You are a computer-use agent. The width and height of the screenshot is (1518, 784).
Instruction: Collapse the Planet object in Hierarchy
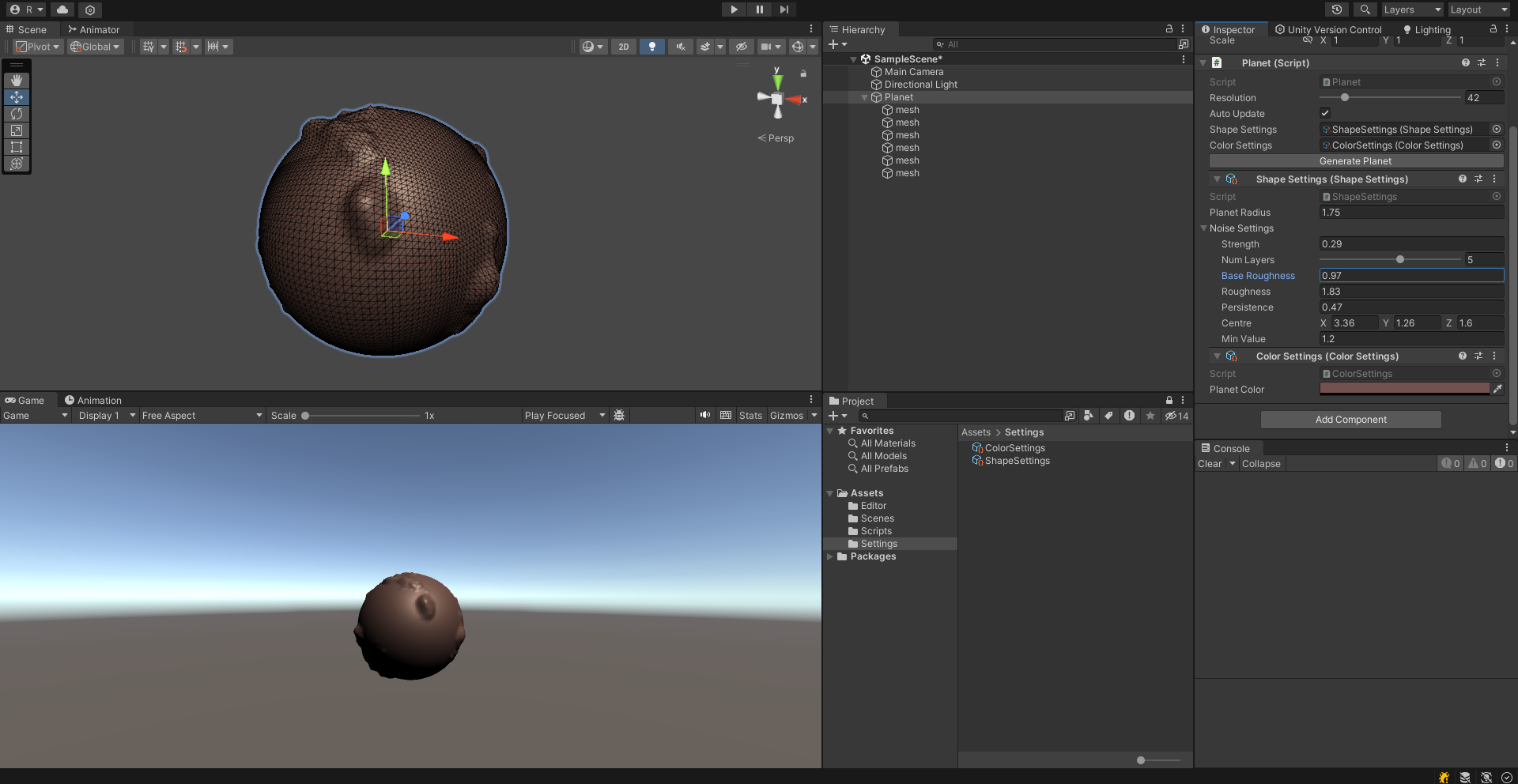tap(865, 97)
